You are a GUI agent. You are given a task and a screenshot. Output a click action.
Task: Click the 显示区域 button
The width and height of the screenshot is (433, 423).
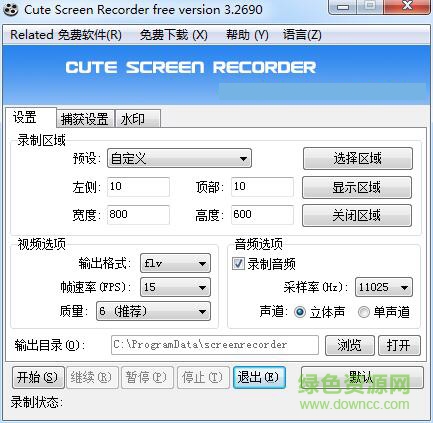(x=357, y=187)
